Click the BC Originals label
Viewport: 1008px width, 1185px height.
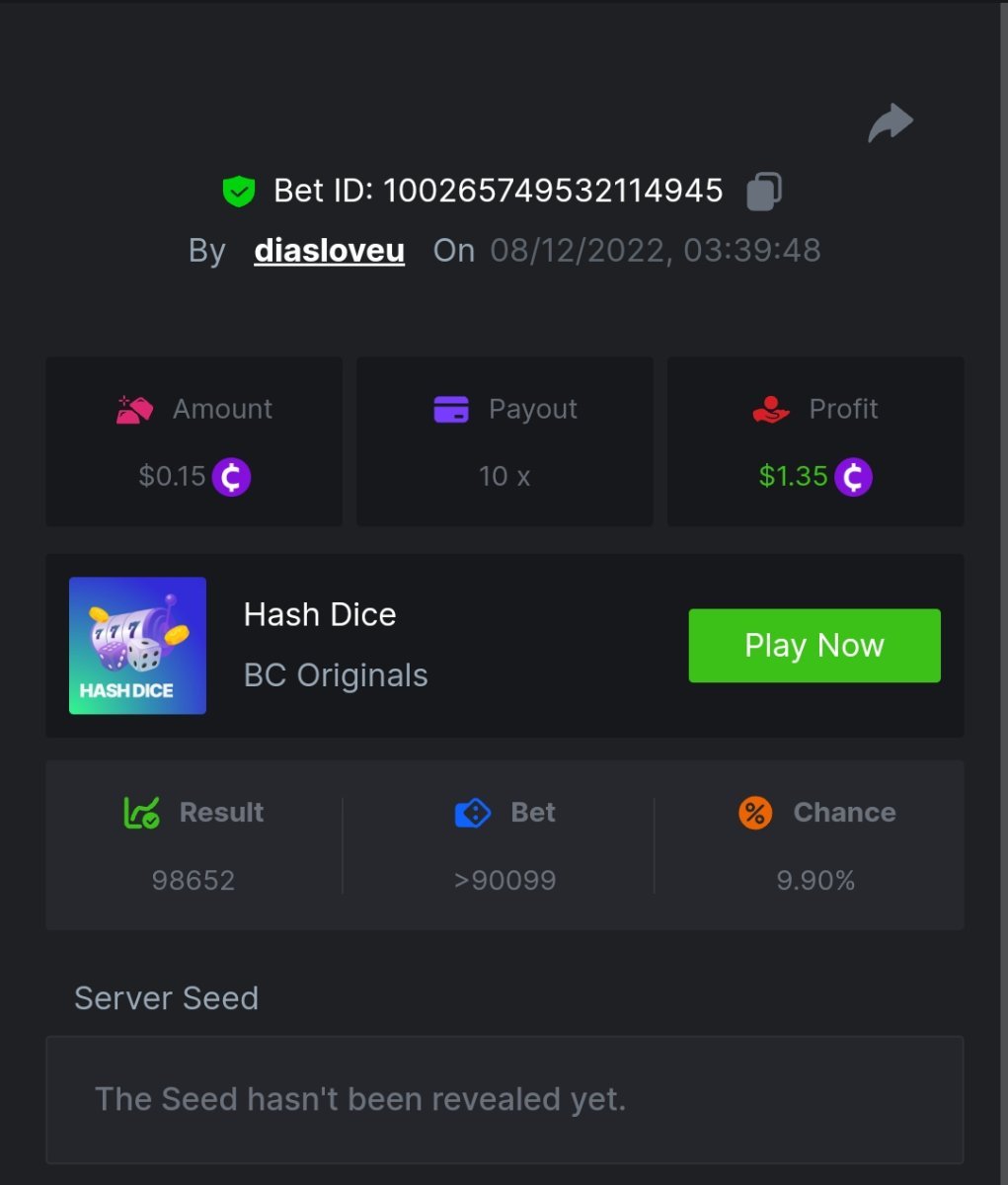point(336,675)
